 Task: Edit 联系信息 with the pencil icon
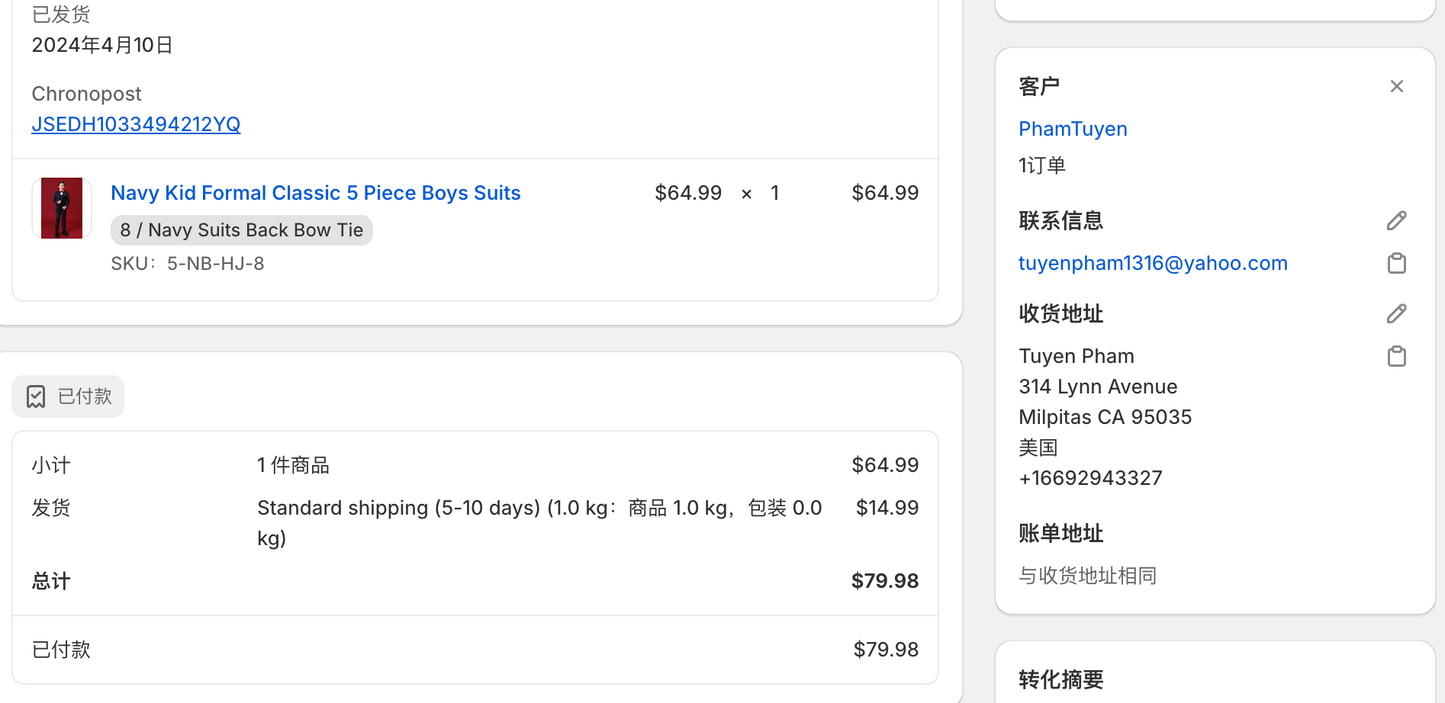(1396, 220)
